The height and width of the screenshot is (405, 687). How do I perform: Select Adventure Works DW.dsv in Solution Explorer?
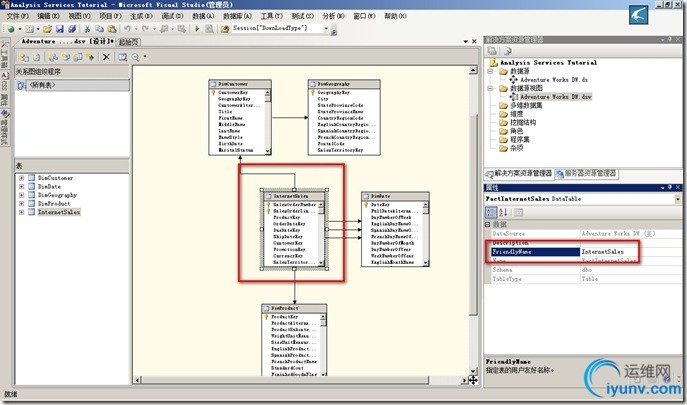pyautogui.click(x=556, y=97)
